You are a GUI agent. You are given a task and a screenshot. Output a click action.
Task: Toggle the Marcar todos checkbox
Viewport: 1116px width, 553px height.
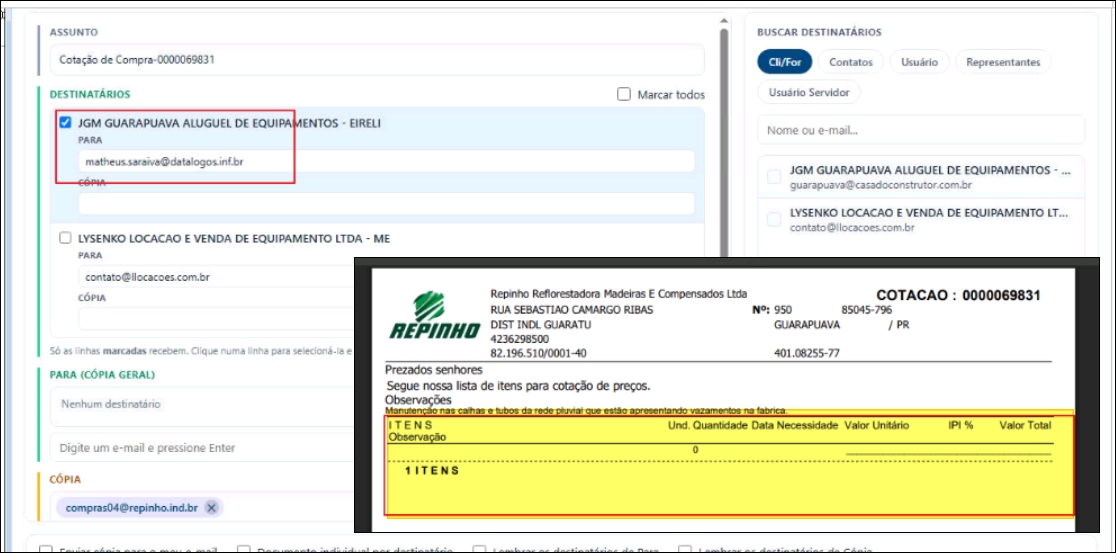(624, 94)
